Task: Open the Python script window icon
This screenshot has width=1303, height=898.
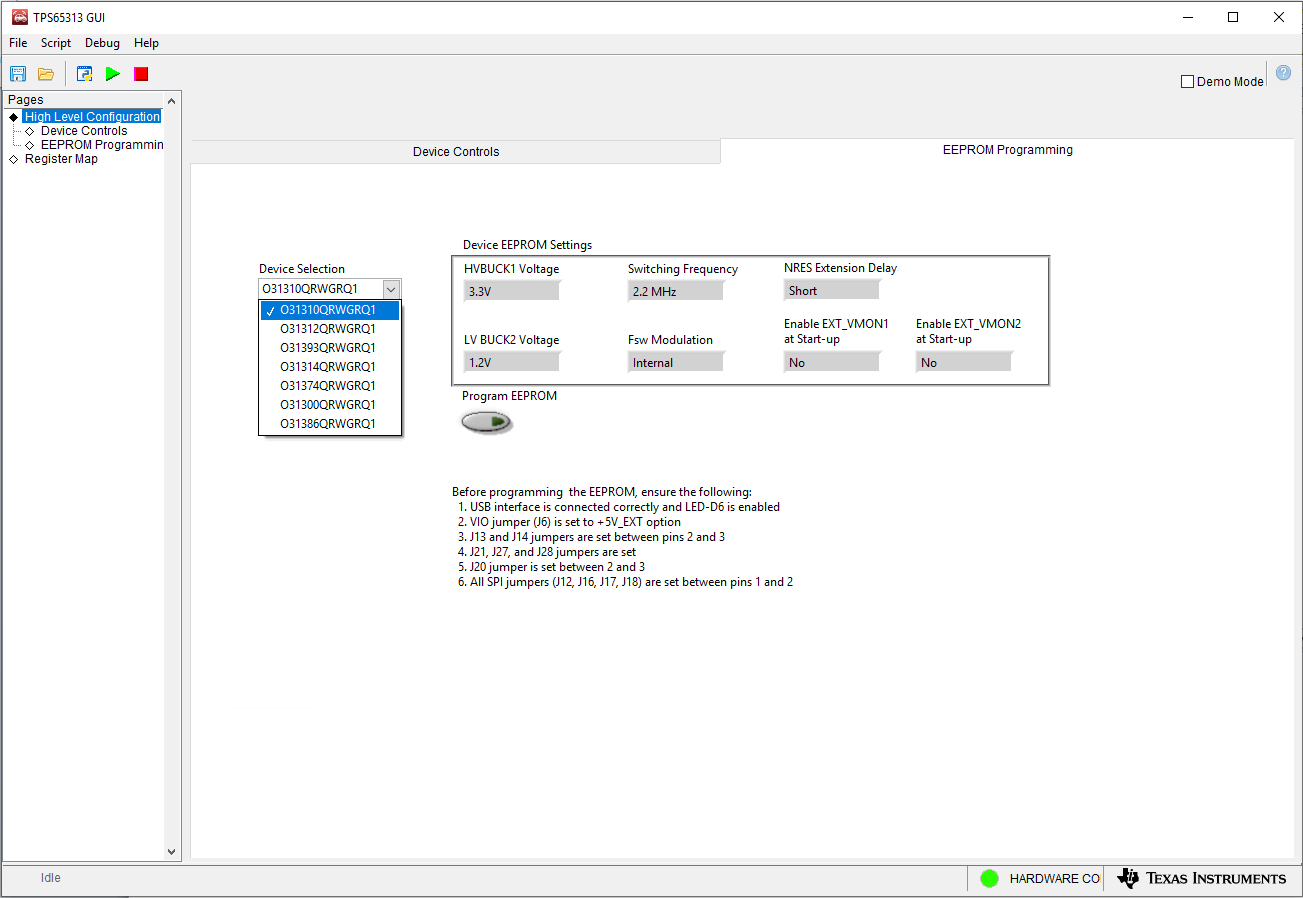Action: 85,74
